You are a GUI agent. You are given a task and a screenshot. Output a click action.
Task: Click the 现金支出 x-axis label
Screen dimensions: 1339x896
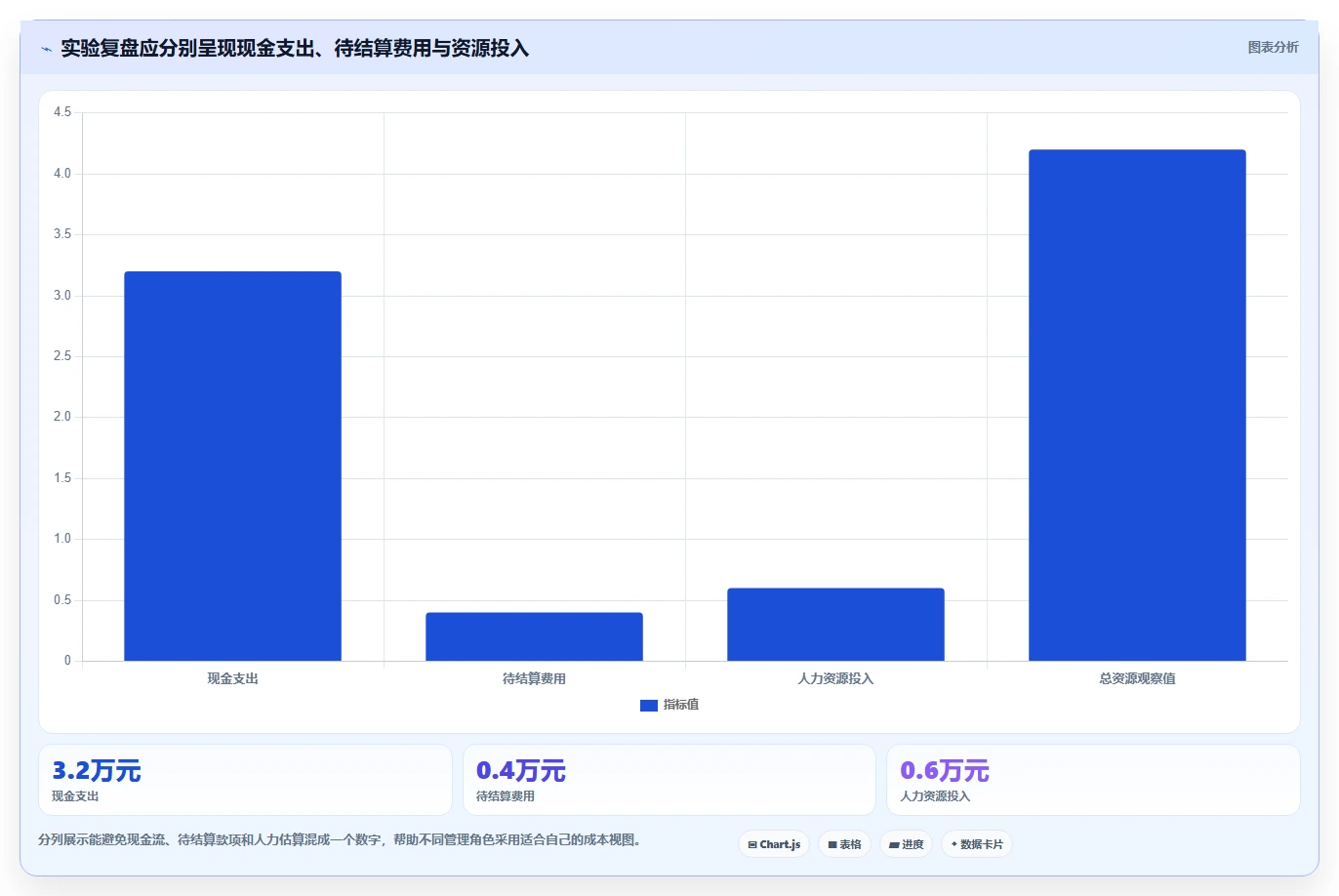click(232, 678)
